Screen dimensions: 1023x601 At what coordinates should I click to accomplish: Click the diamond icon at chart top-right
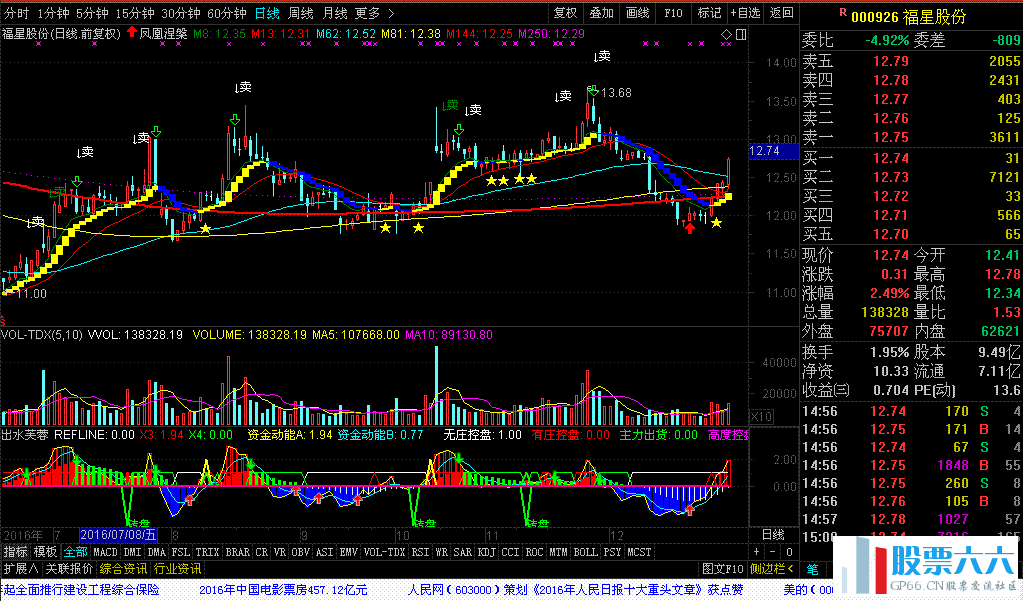pos(726,34)
